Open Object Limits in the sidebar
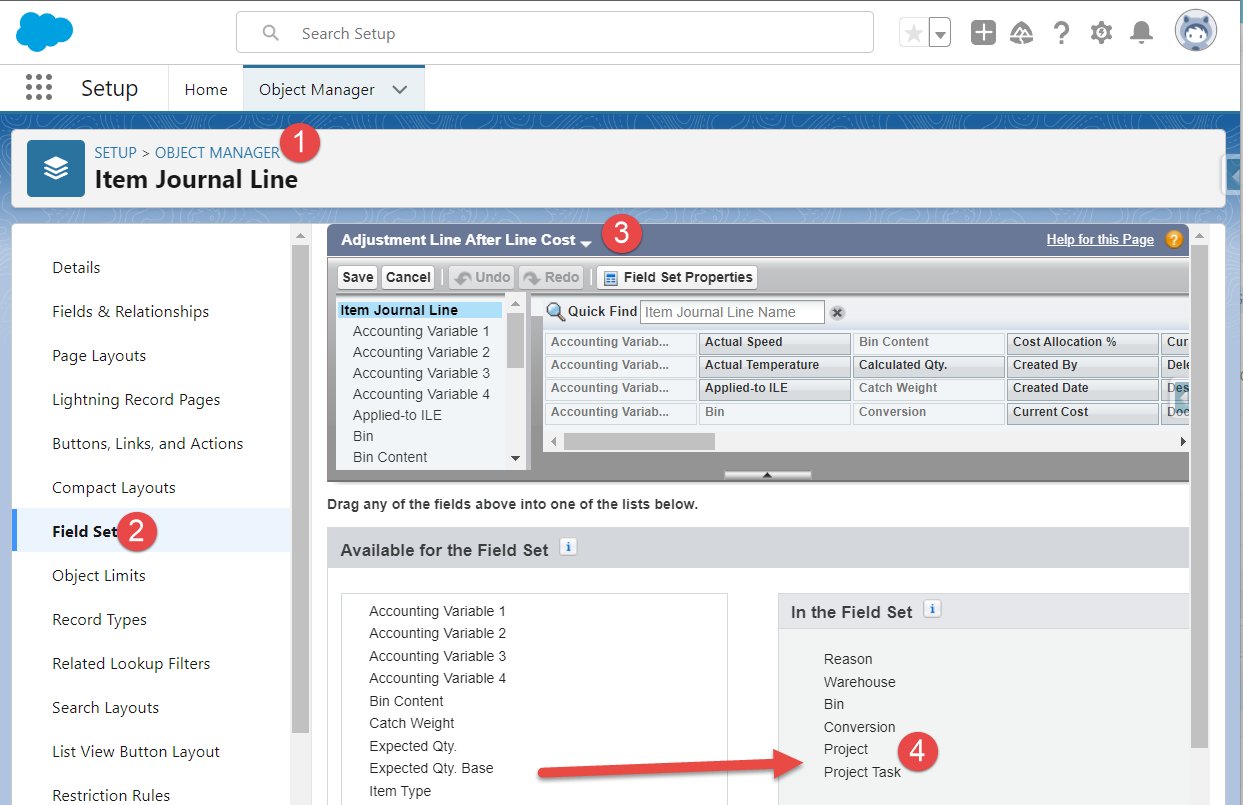The width and height of the screenshot is (1243, 805). click(x=99, y=575)
